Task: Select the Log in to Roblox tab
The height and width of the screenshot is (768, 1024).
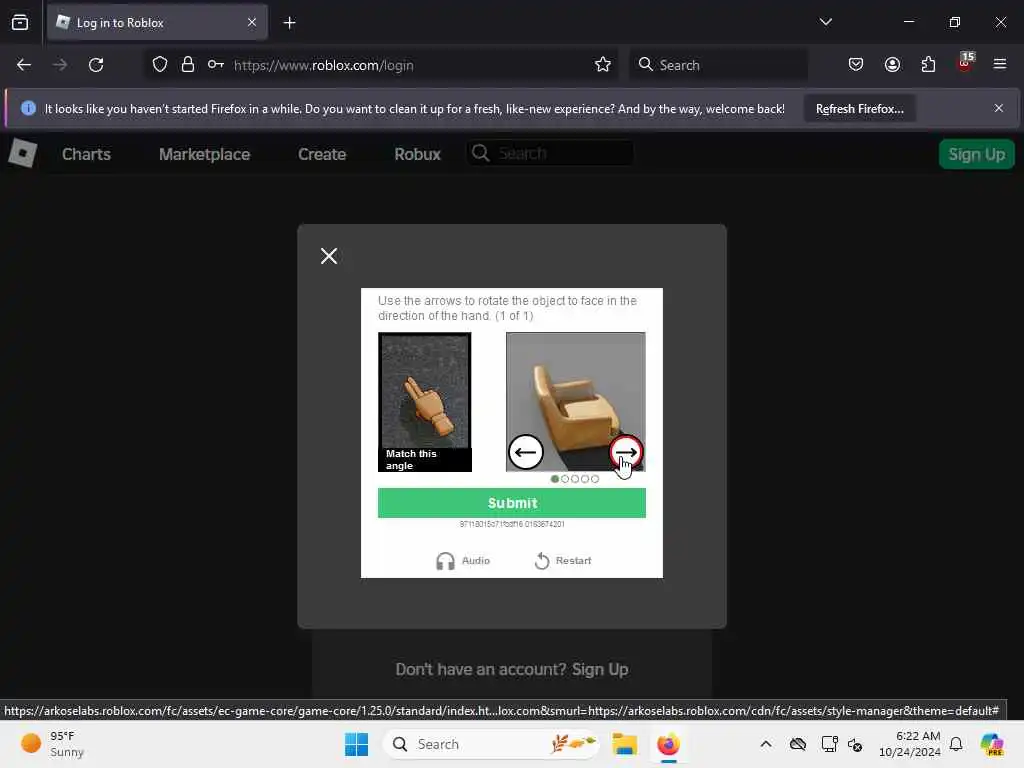Action: tap(157, 23)
